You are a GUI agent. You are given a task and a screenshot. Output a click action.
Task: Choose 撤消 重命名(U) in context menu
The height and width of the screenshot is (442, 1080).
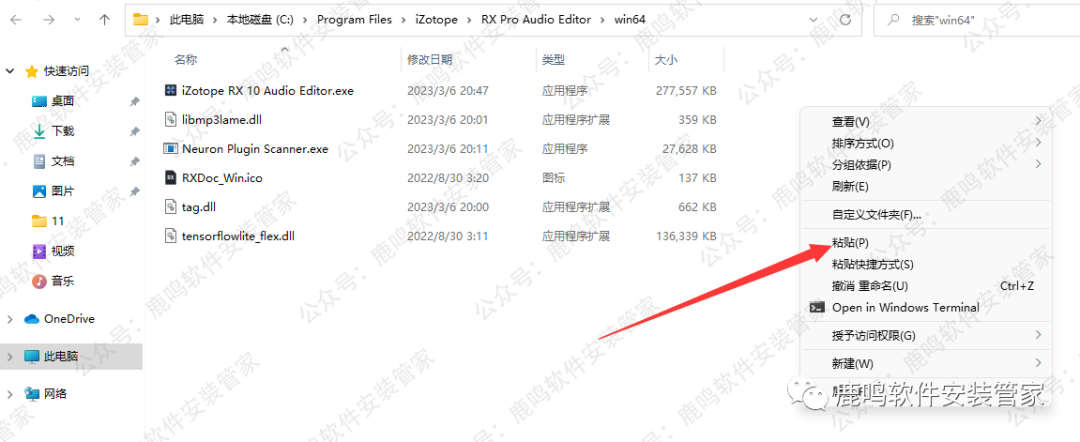(925, 286)
